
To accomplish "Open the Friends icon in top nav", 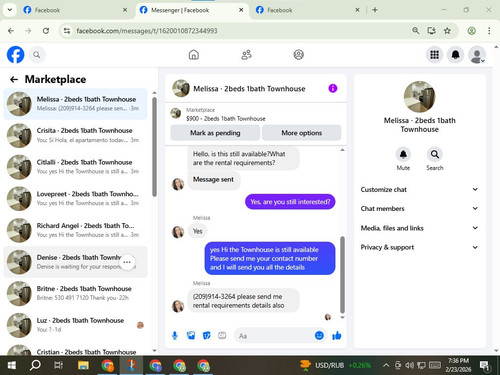I will pos(246,55).
